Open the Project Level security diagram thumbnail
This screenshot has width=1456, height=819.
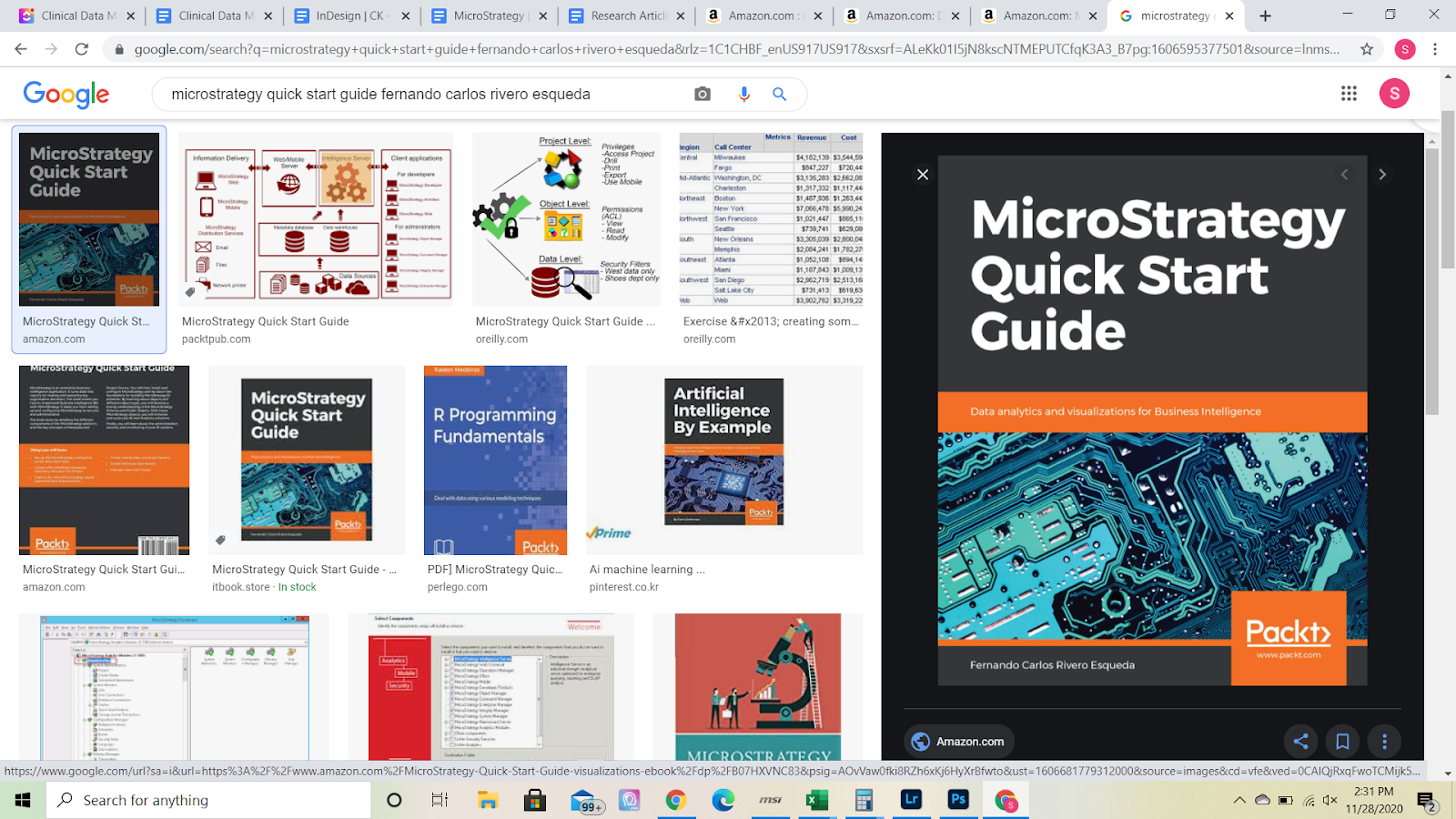pyautogui.click(x=566, y=219)
